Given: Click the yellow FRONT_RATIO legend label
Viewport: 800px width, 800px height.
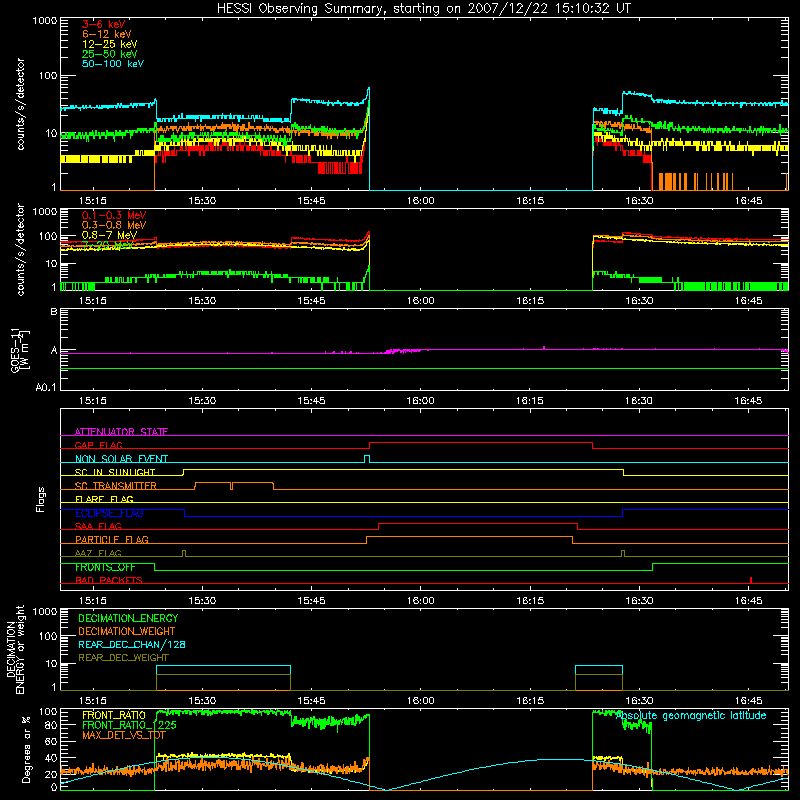Looking at the screenshot, I should [x=114, y=715].
